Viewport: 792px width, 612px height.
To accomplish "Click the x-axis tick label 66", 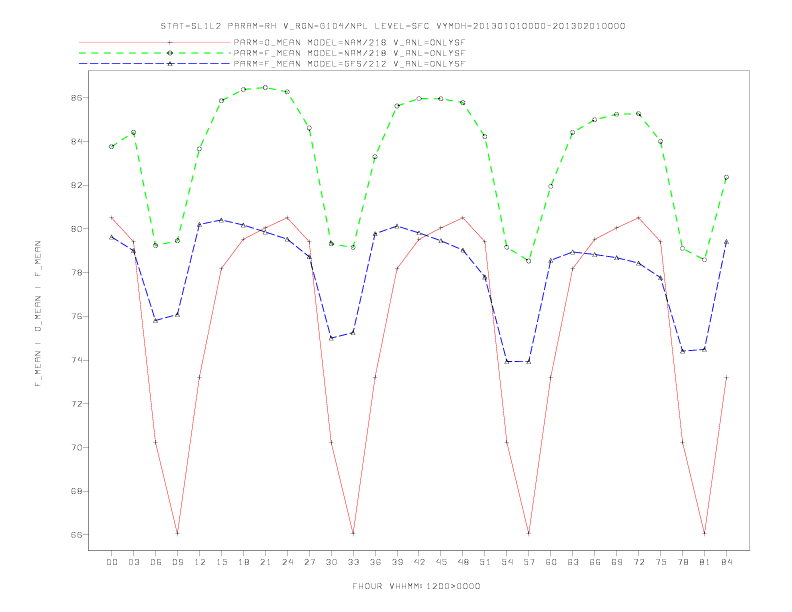I will click(595, 562).
